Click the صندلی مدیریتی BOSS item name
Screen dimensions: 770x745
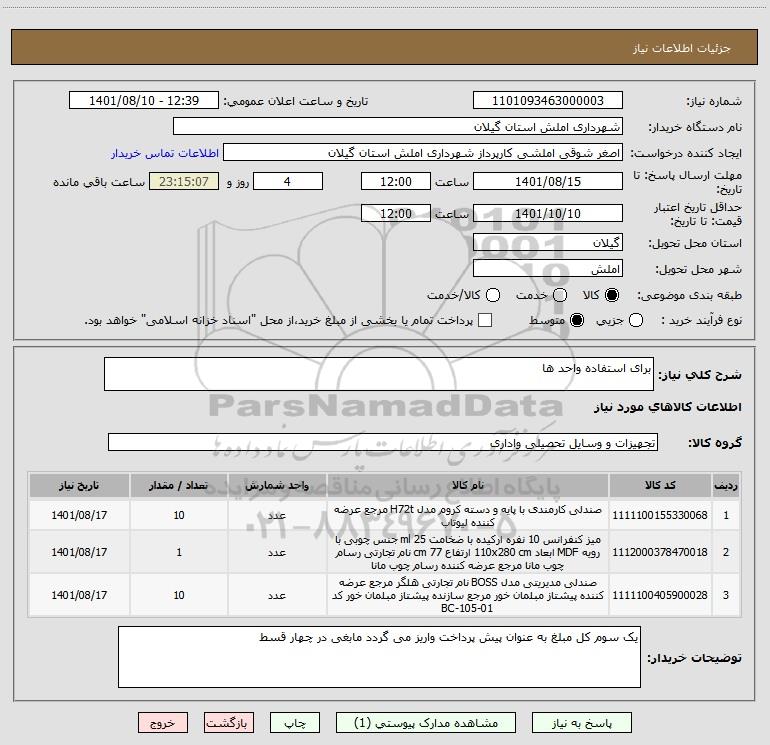(468, 595)
